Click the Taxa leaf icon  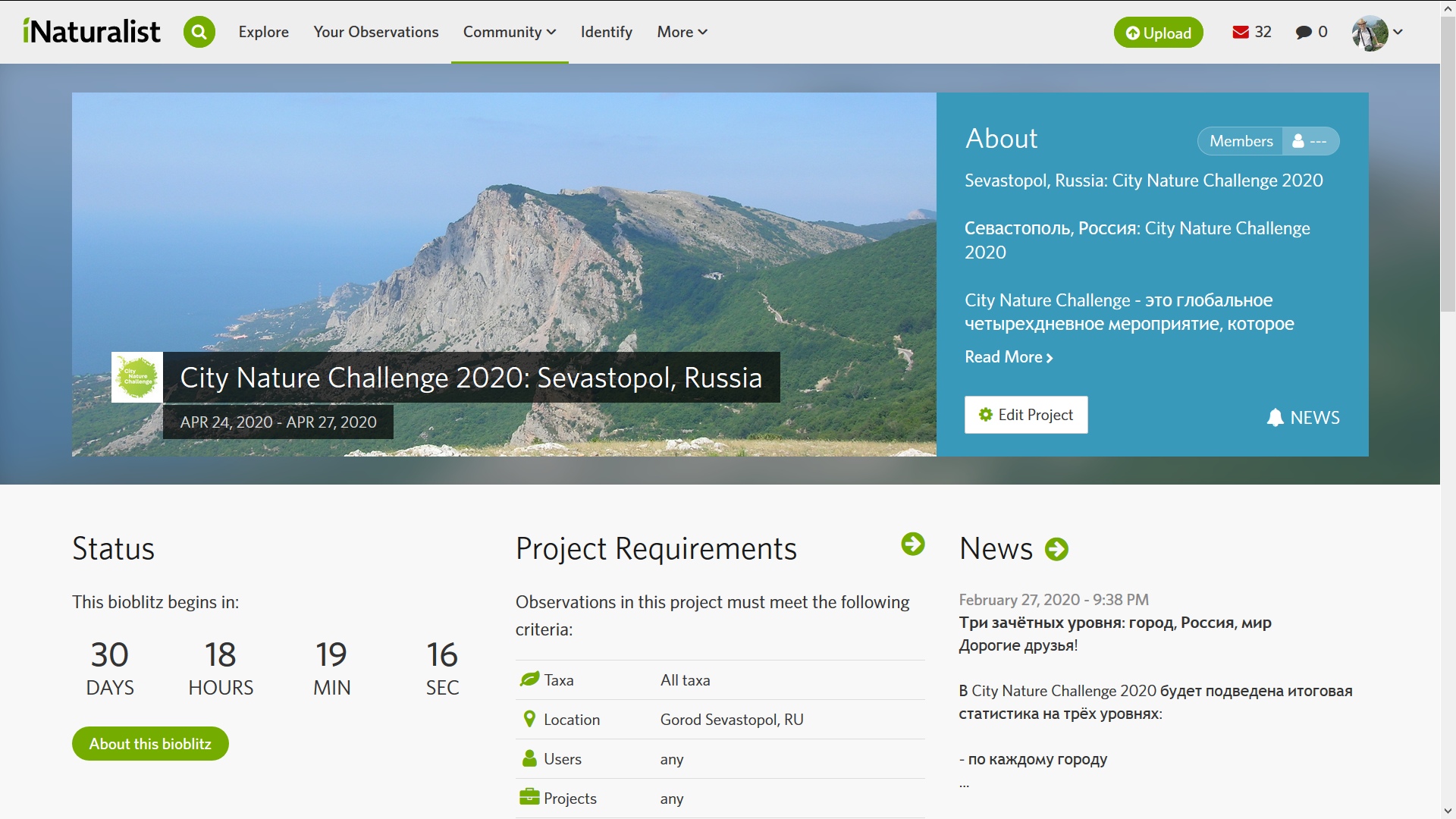[x=529, y=679]
